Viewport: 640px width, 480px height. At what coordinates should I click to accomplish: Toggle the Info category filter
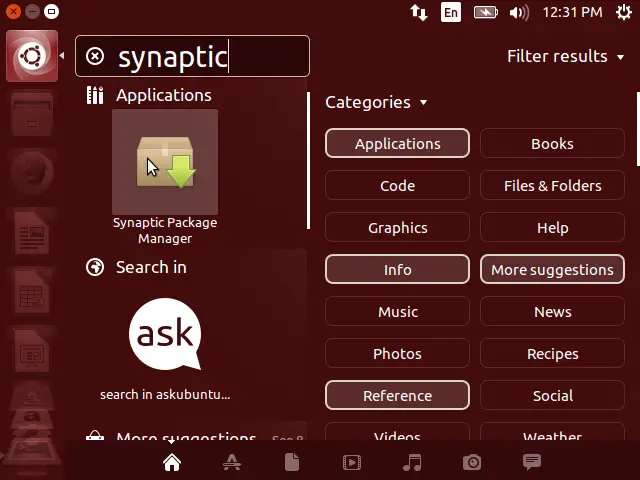click(x=398, y=269)
